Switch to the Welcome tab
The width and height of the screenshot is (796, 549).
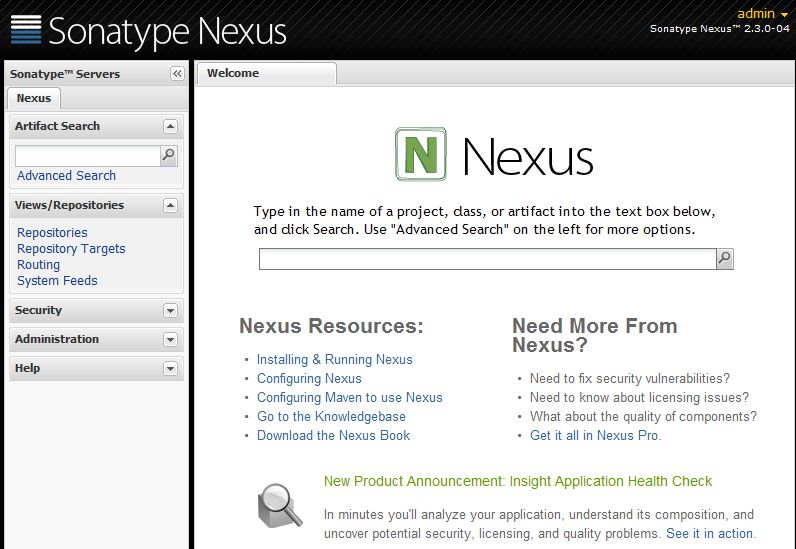267,74
